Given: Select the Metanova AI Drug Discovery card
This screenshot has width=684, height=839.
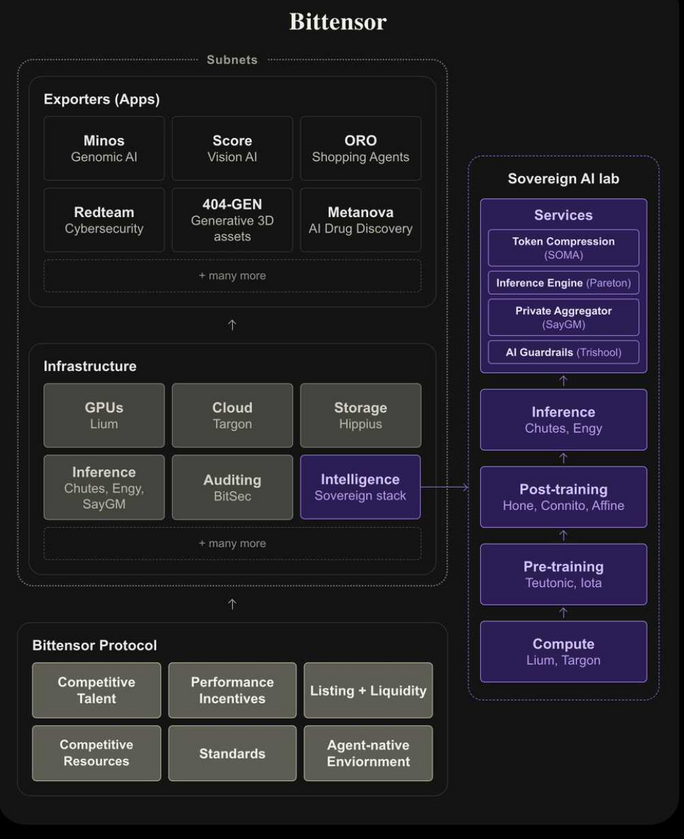Looking at the screenshot, I should click(361, 220).
